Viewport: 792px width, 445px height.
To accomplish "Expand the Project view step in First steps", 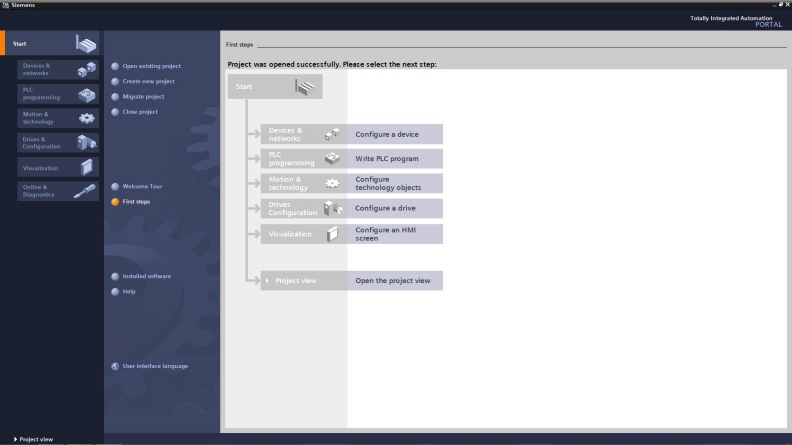I will point(267,281).
